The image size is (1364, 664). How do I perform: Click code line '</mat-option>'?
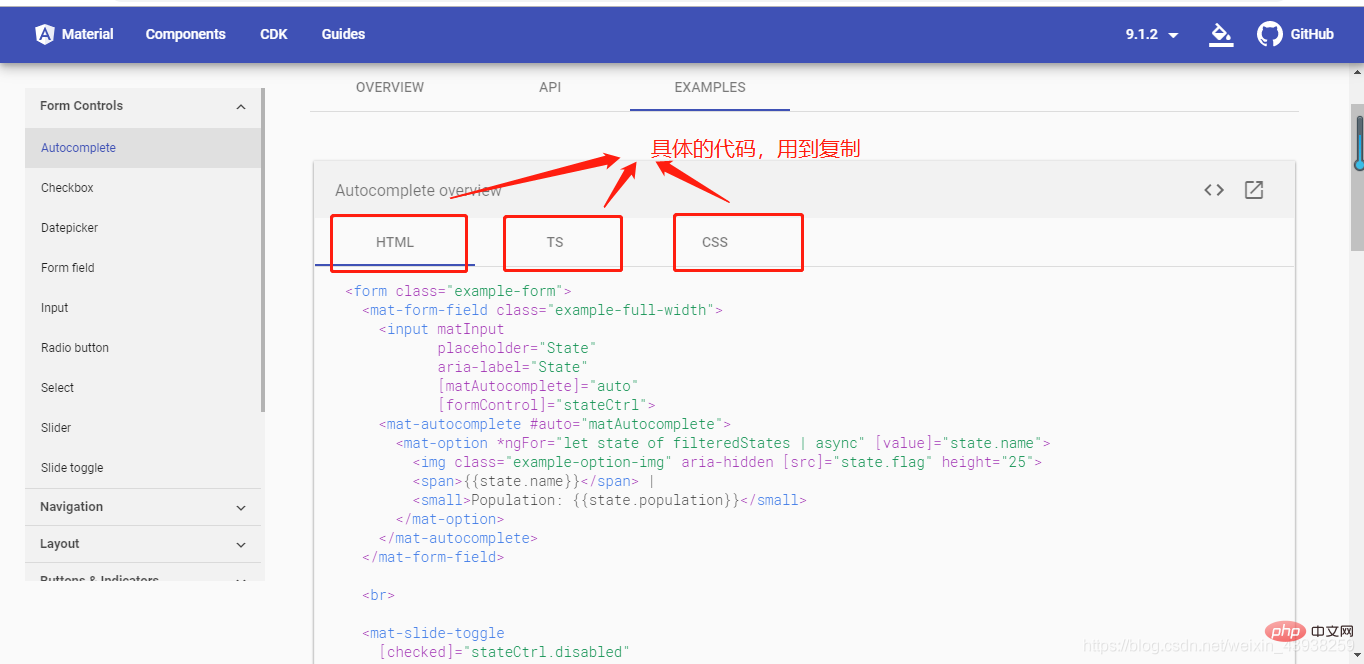point(450,519)
